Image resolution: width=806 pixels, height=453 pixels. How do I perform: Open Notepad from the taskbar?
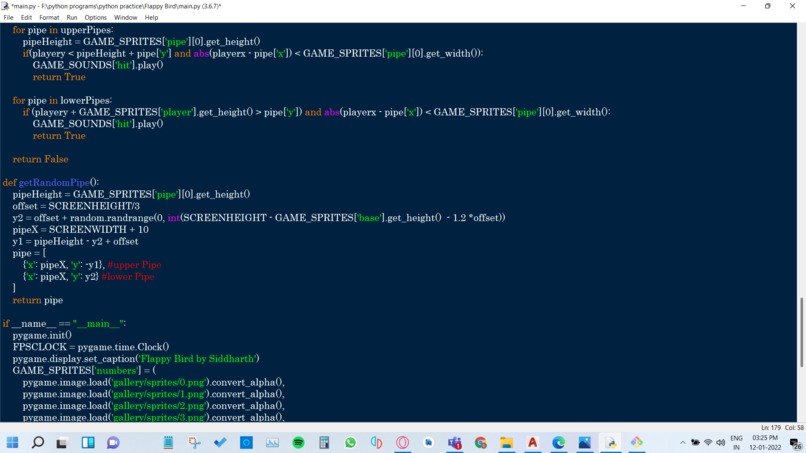pyautogui.click(x=168, y=442)
